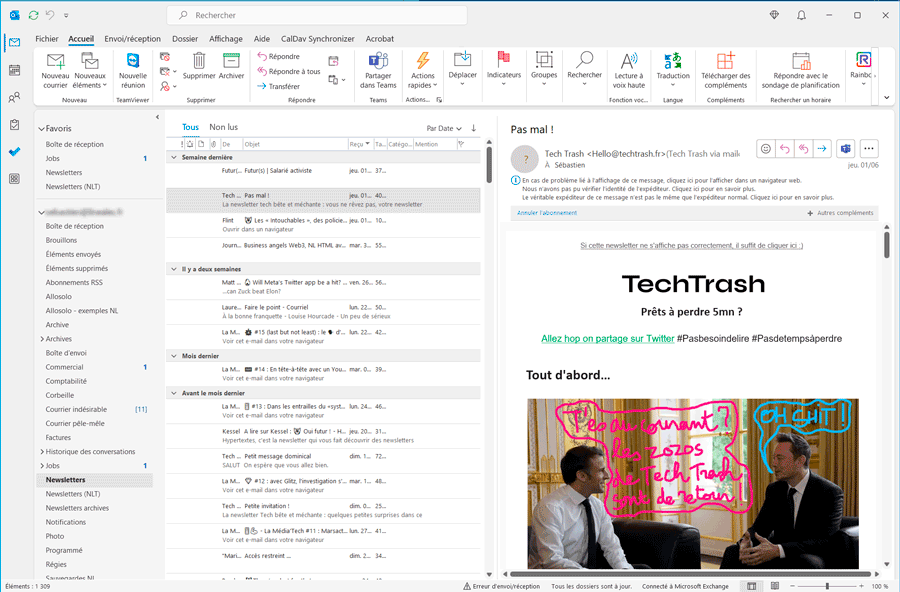Click Partager dans Teams button

pos(378,71)
